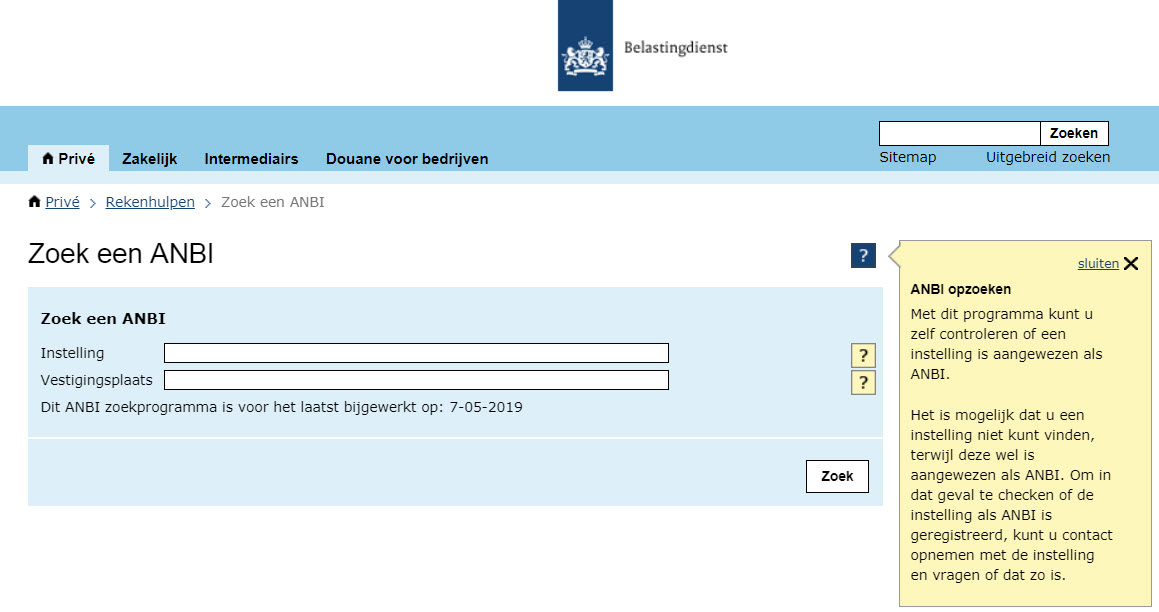Close the tooltip with the X icon
The width and height of the screenshot is (1159, 612).
point(1131,264)
